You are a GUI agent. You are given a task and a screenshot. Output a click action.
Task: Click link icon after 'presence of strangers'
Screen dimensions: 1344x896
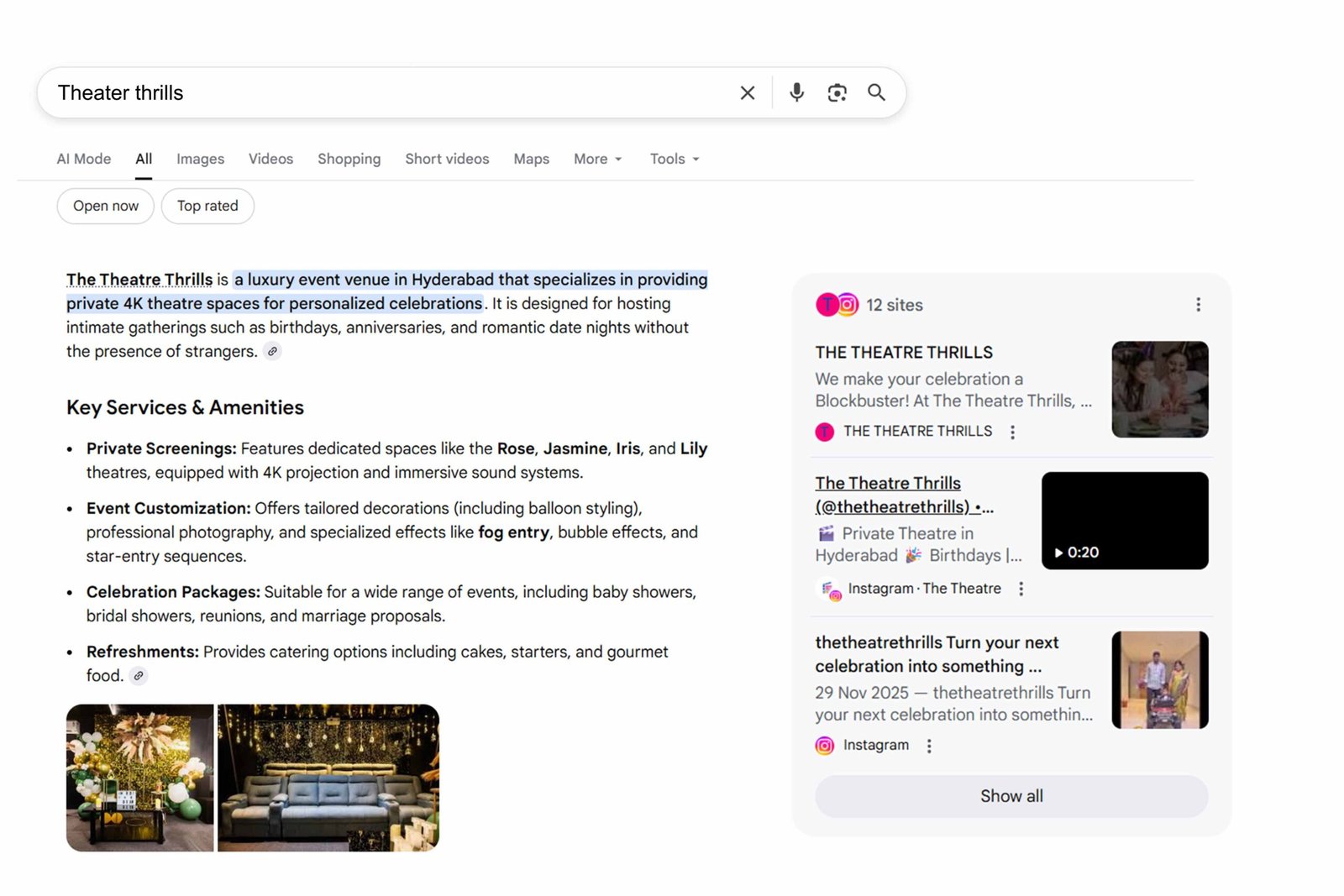point(272,352)
